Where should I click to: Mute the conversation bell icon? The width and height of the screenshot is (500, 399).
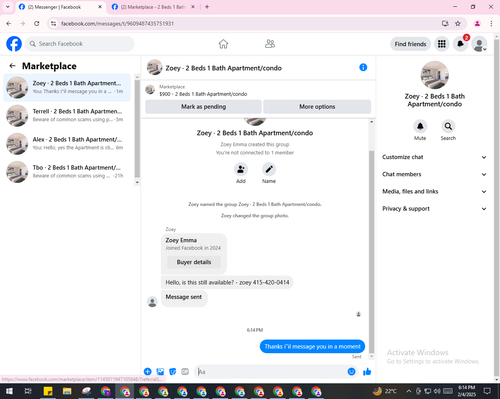click(x=420, y=126)
